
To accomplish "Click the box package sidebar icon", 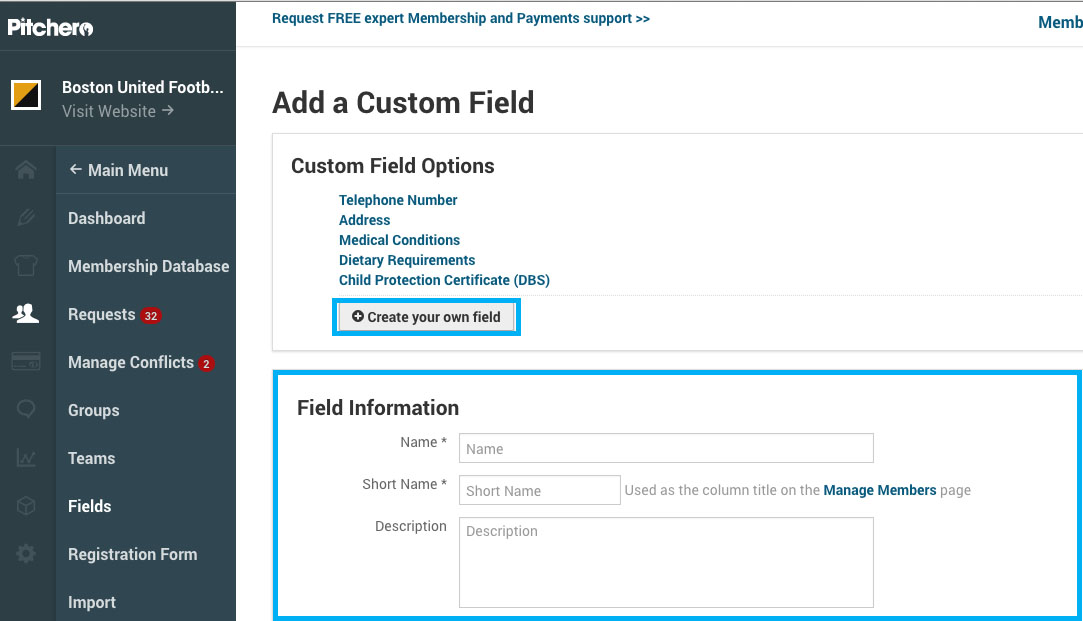I will point(26,506).
